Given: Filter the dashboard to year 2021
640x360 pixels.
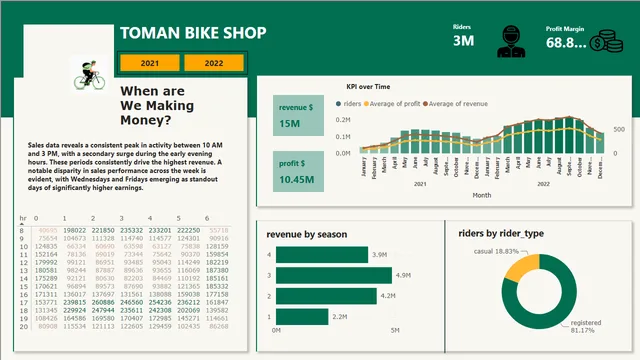Looking at the screenshot, I should [150, 63].
